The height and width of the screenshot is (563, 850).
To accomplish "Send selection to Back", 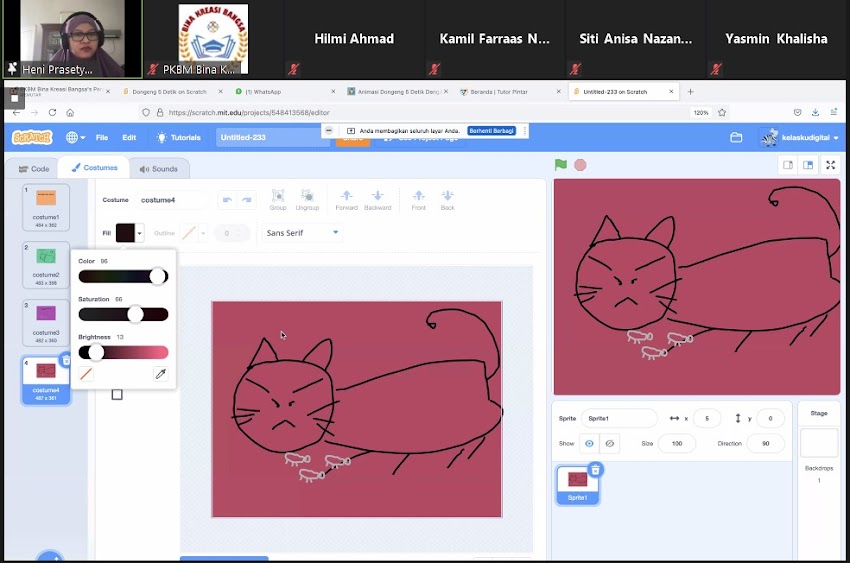I will (447, 200).
